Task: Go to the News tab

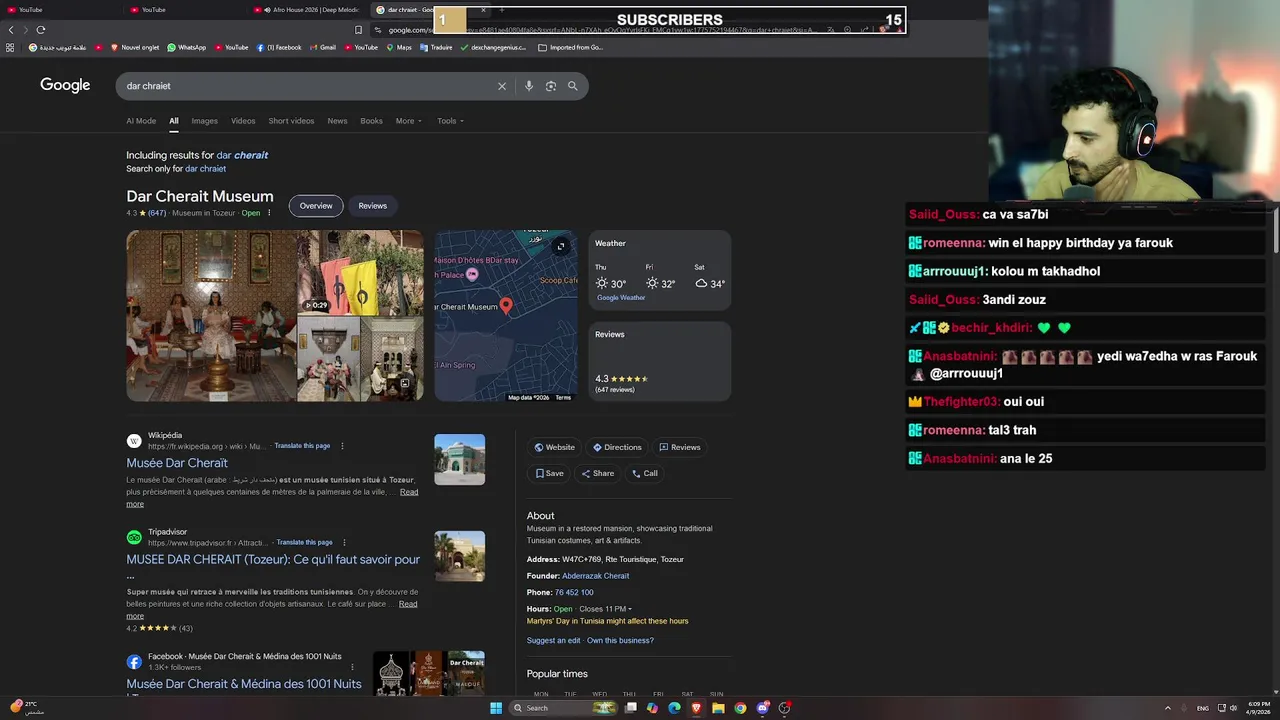Action: click(337, 121)
